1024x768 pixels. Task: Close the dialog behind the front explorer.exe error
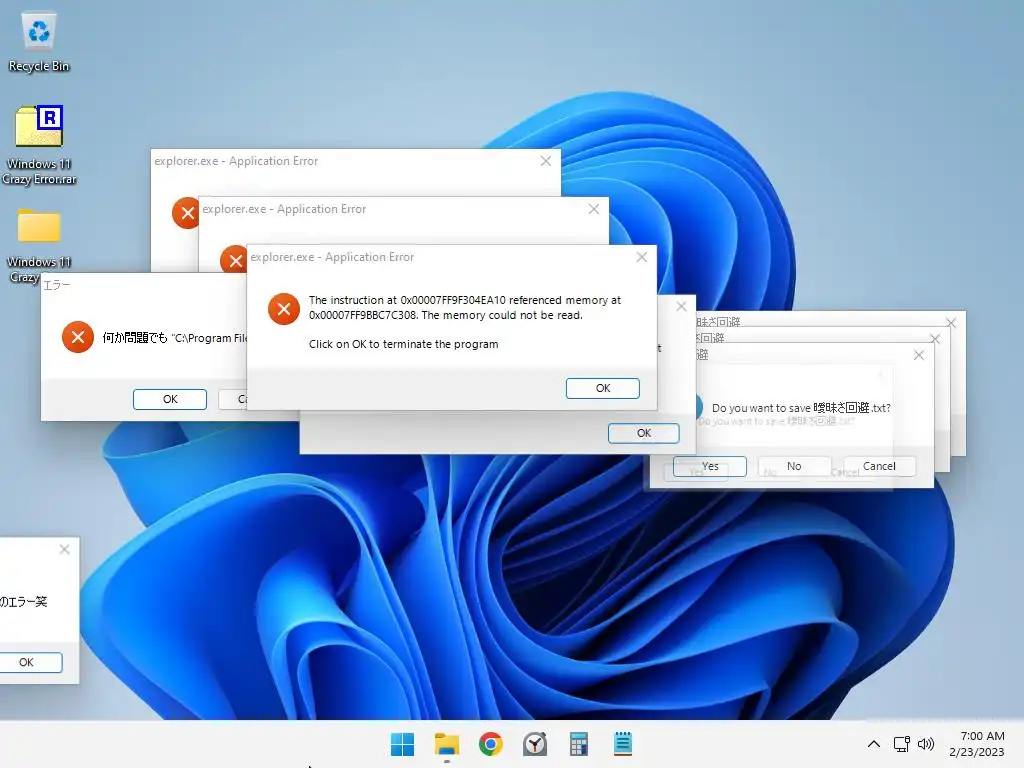681,306
